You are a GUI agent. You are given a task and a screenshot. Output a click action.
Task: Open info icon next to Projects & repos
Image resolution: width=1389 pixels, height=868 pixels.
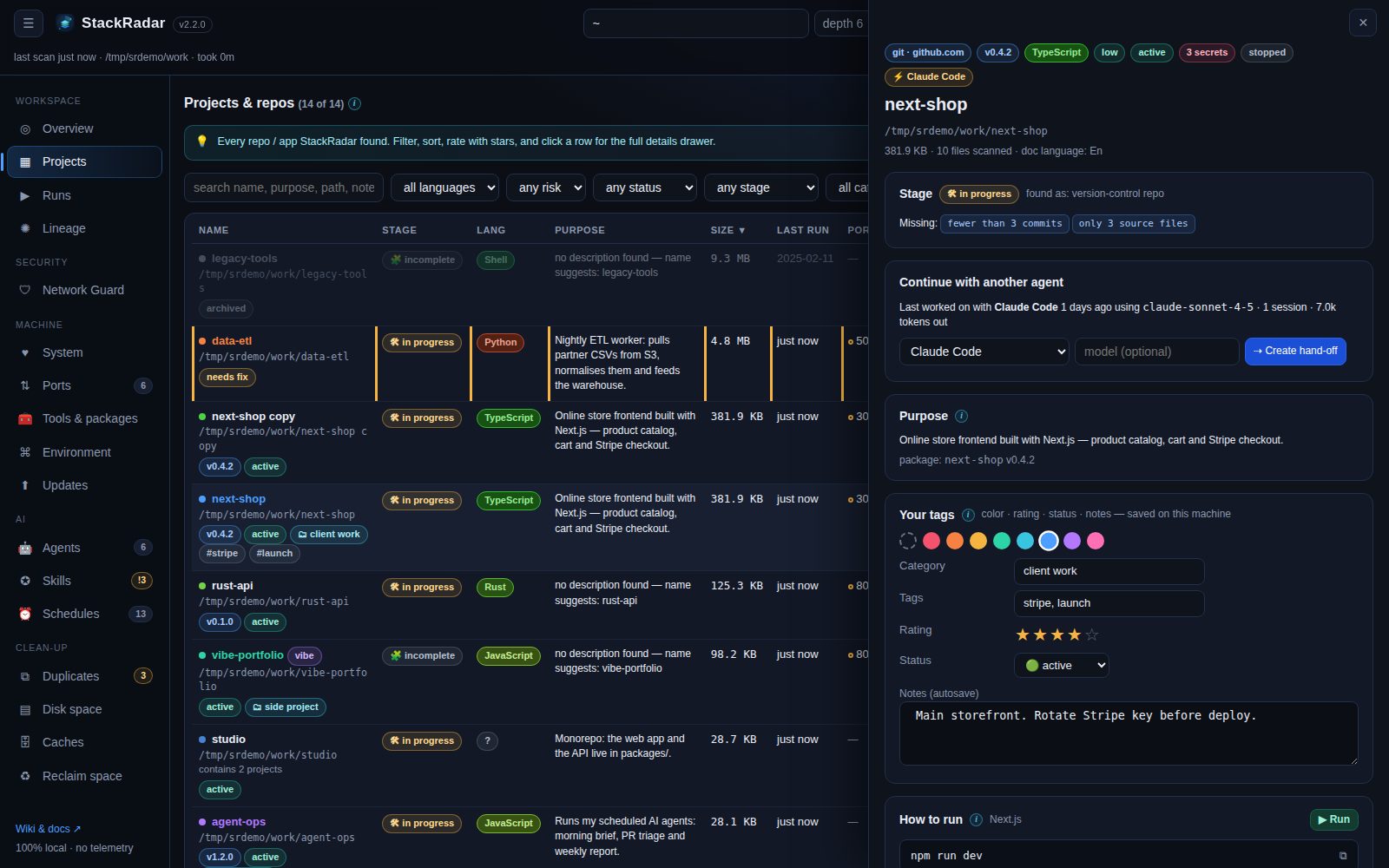(354, 103)
